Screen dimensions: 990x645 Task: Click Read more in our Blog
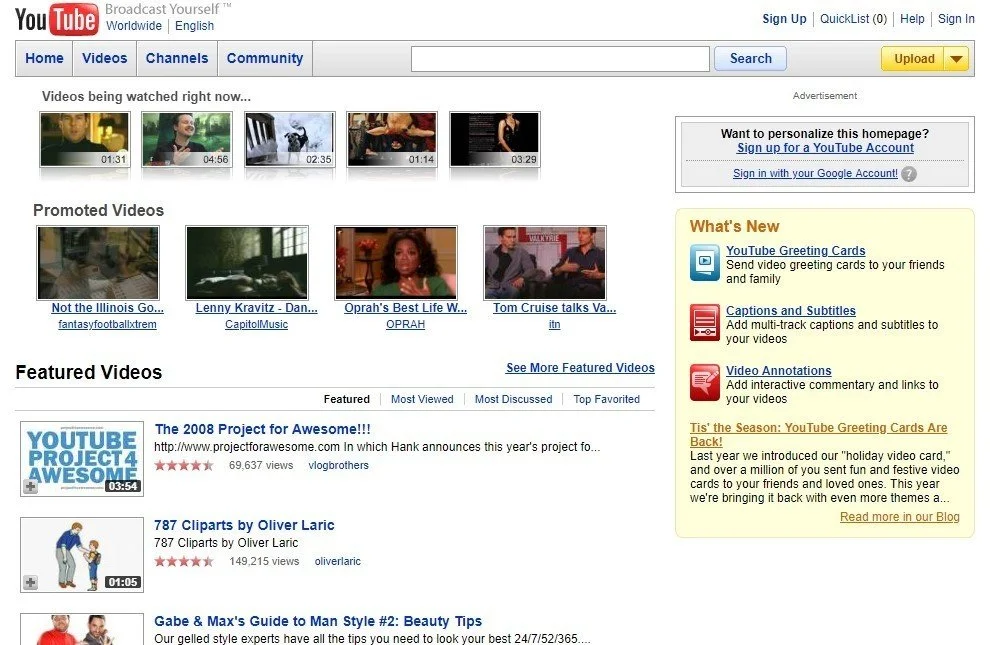pos(900,517)
